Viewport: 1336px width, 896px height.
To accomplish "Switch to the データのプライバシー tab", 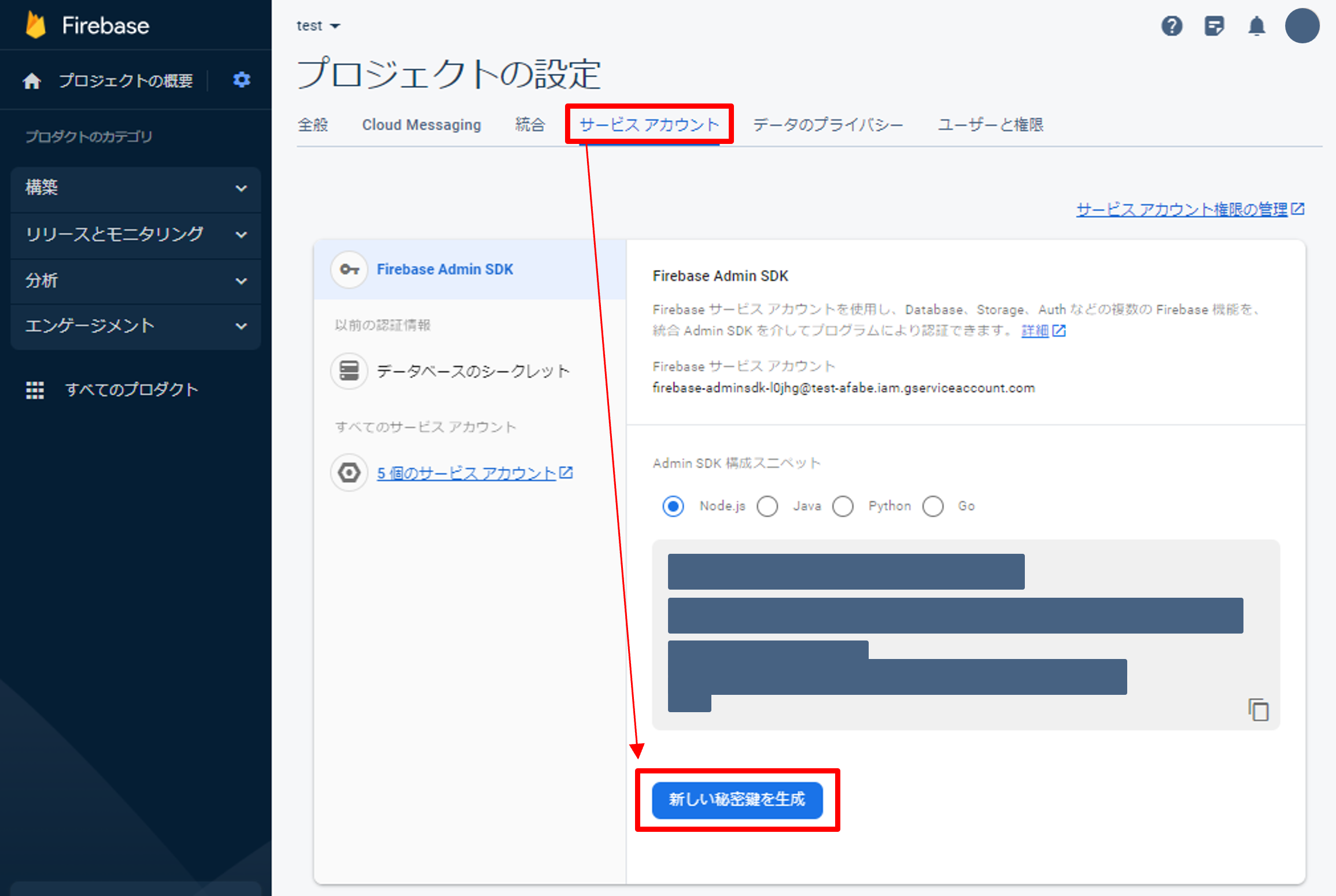I will coord(828,125).
